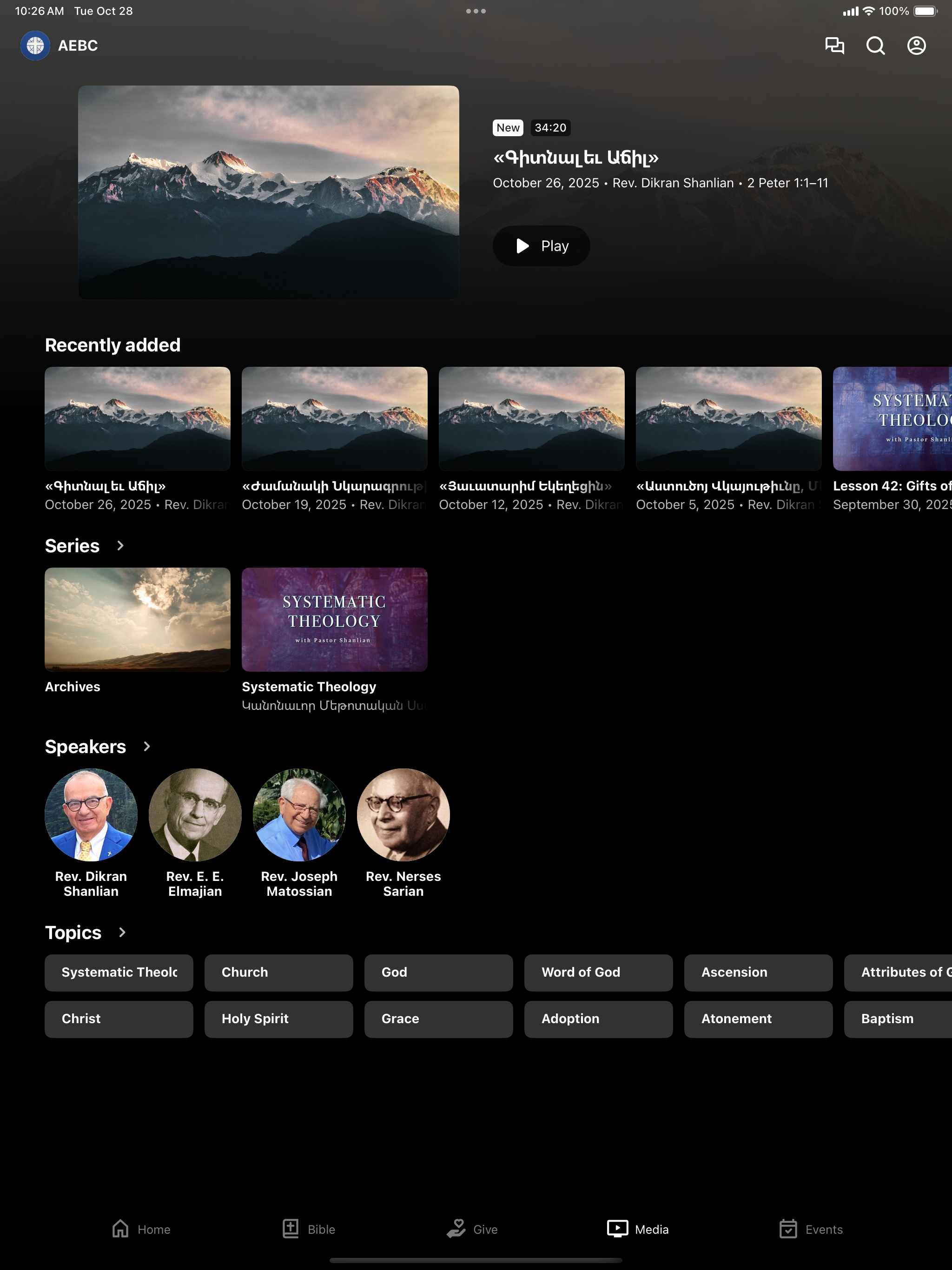Viewport: 952px width, 1270px height.
Task: Click the Speakers heading
Action: click(86, 747)
